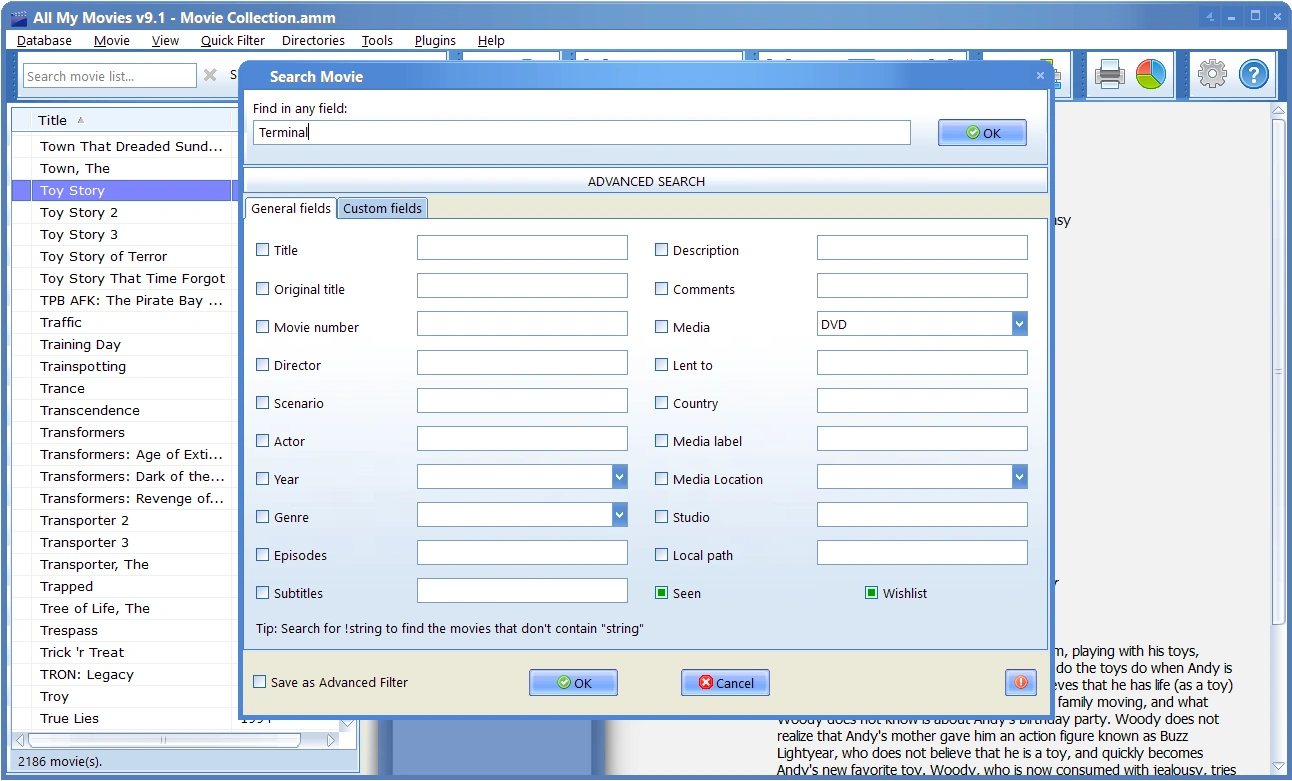This screenshot has height=781, width=1292.
Task: Clear the search movie list with X icon
Action: click(x=210, y=75)
